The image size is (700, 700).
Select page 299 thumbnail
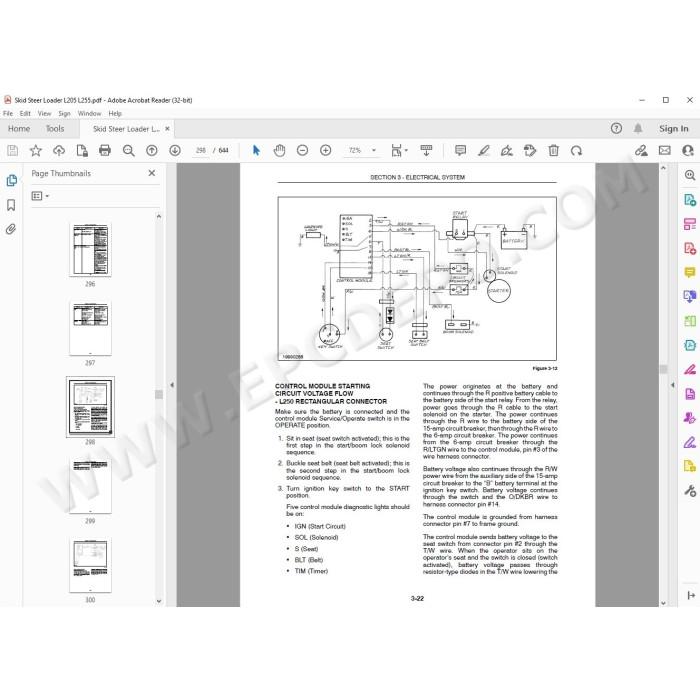90,487
